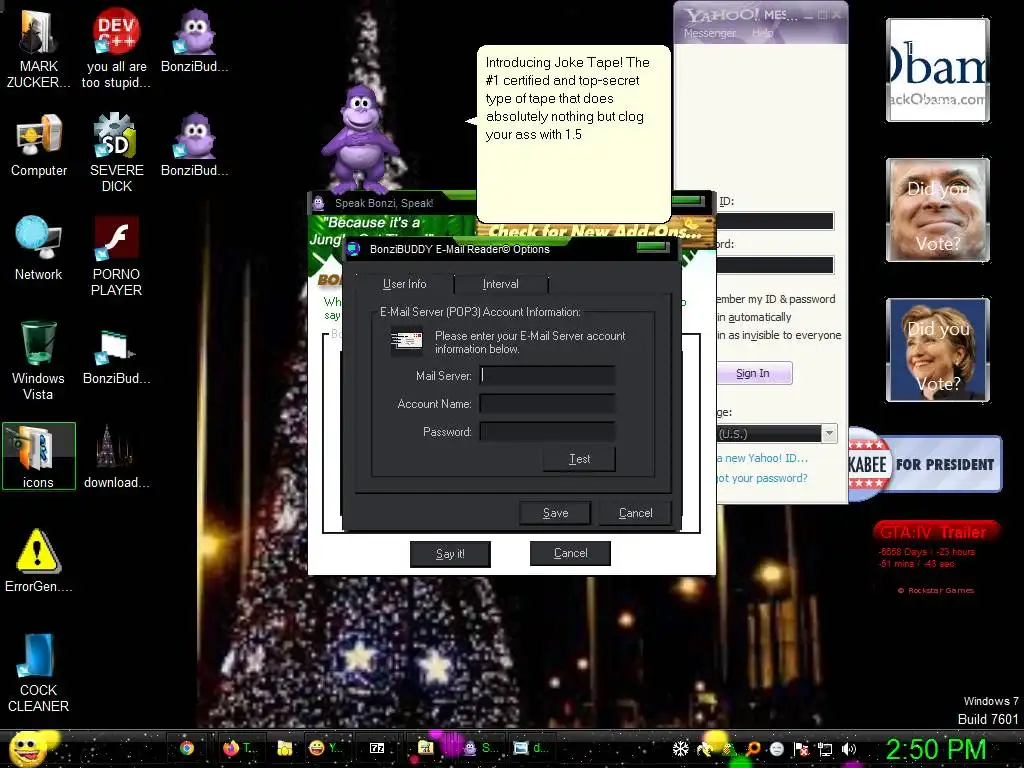The image size is (1024, 768).
Task: Select the SD gear desktop shortcut
Action: [116, 153]
